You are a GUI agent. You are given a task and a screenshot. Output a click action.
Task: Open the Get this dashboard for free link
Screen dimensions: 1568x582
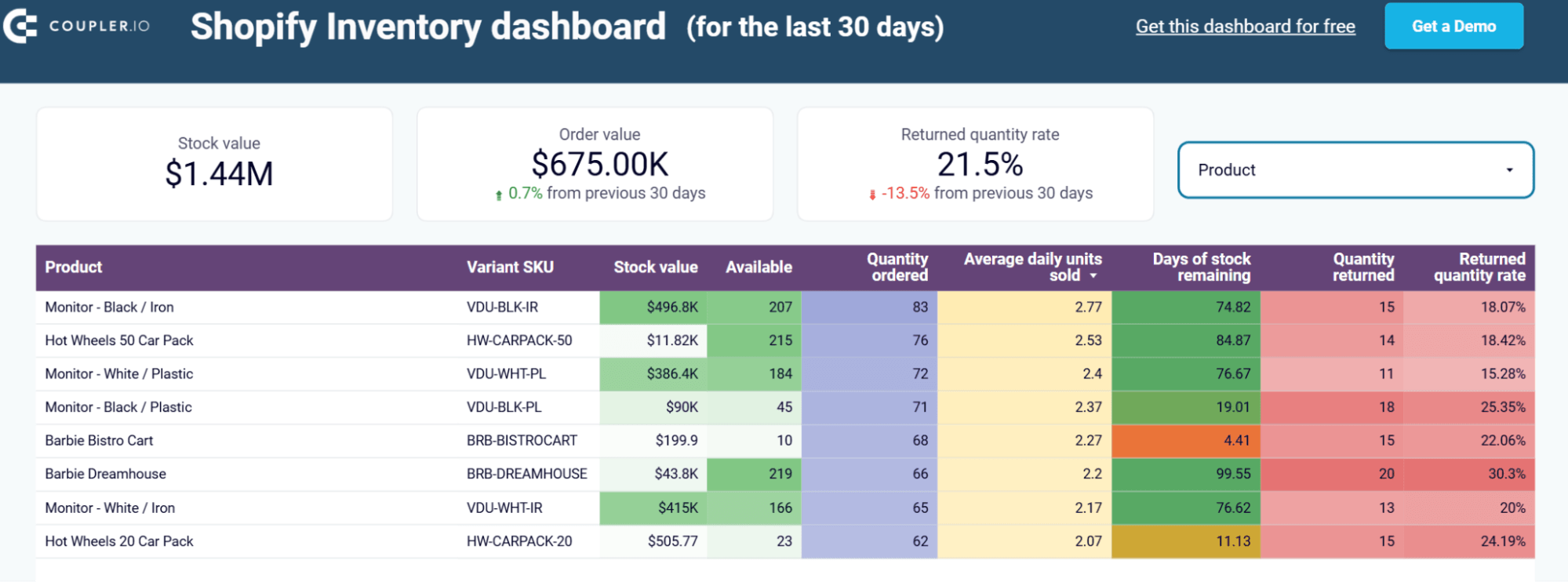pos(1245,26)
